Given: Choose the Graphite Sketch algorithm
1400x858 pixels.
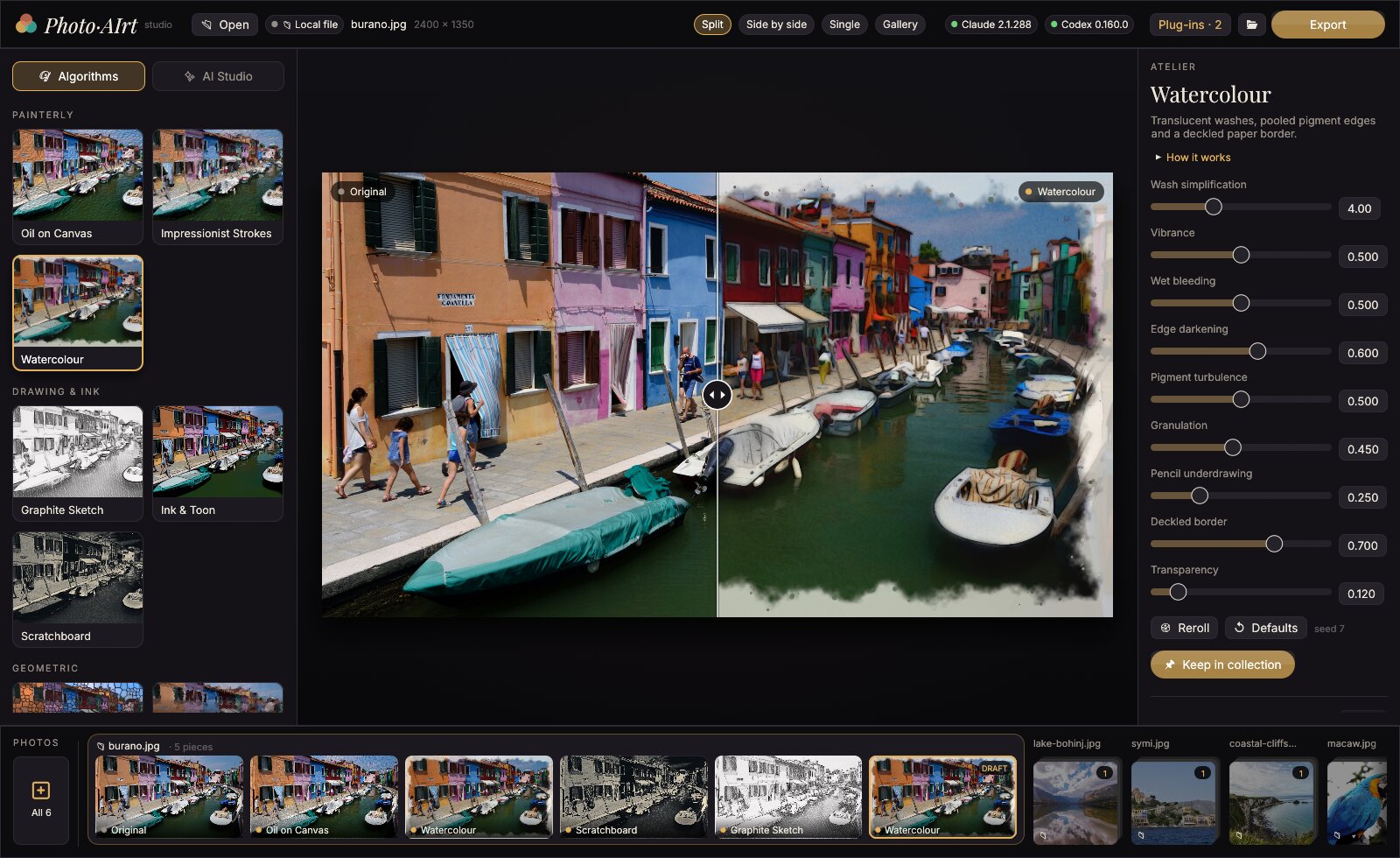Looking at the screenshot, I should 78,463.
